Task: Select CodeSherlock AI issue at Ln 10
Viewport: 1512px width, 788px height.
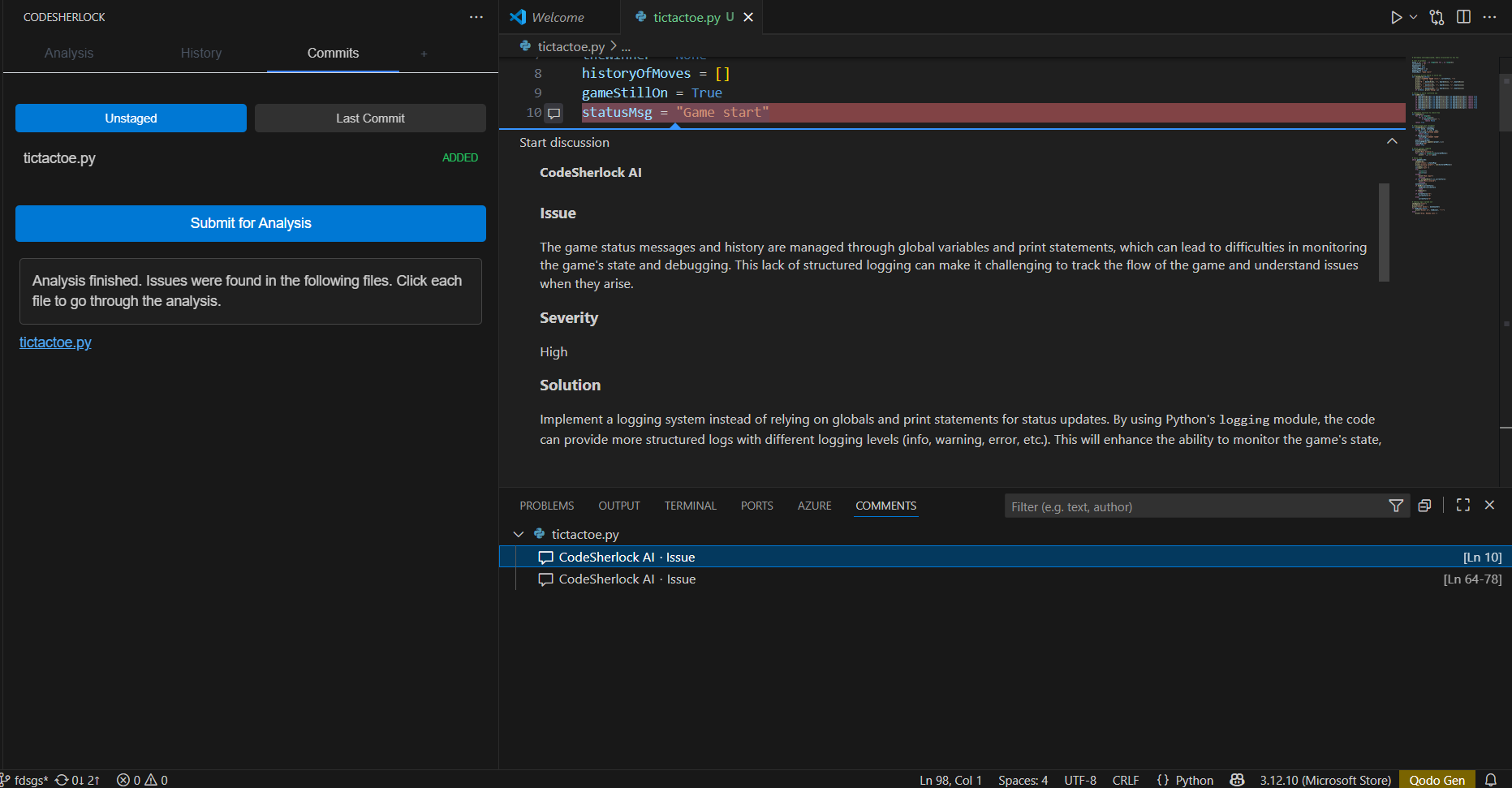Action: tap(1005, 557)
